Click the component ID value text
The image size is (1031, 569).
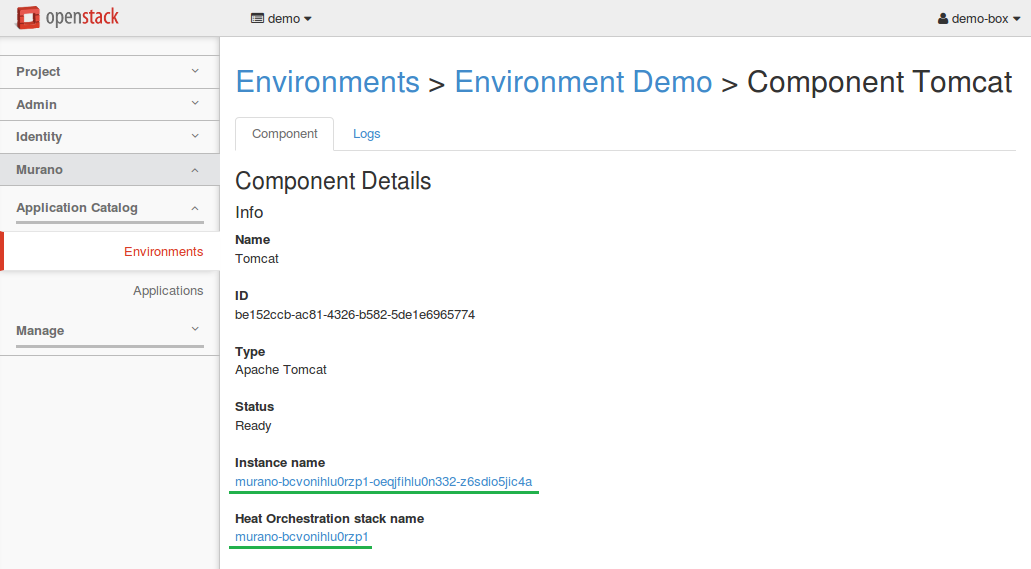pos(354,315)
